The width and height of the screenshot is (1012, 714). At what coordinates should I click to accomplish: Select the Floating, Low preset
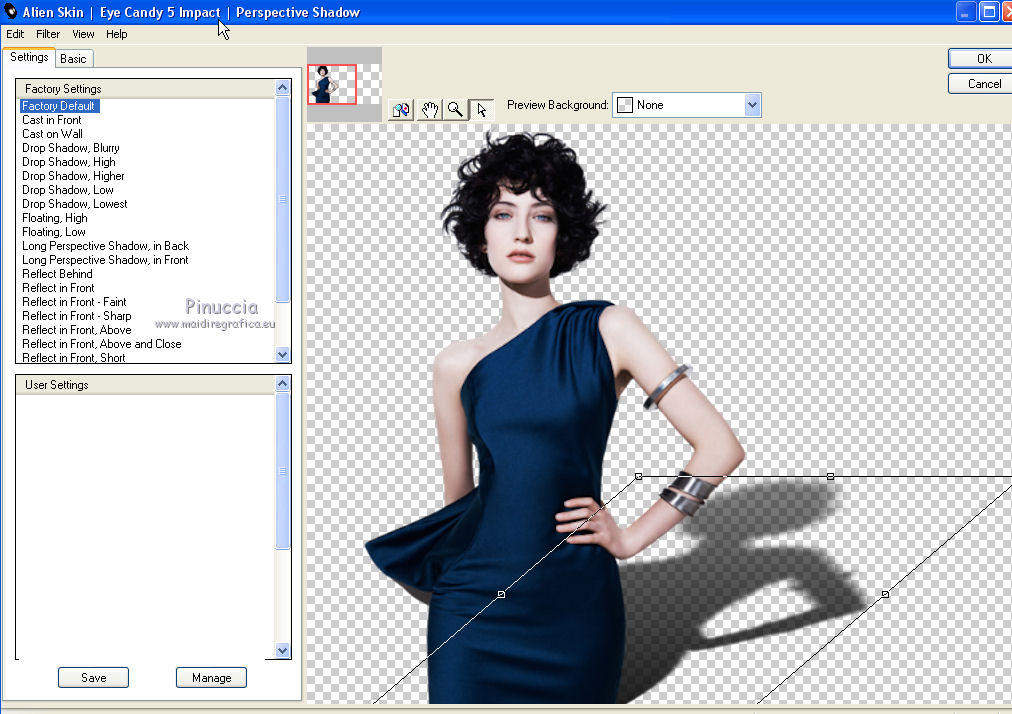(x=54, y=232)
